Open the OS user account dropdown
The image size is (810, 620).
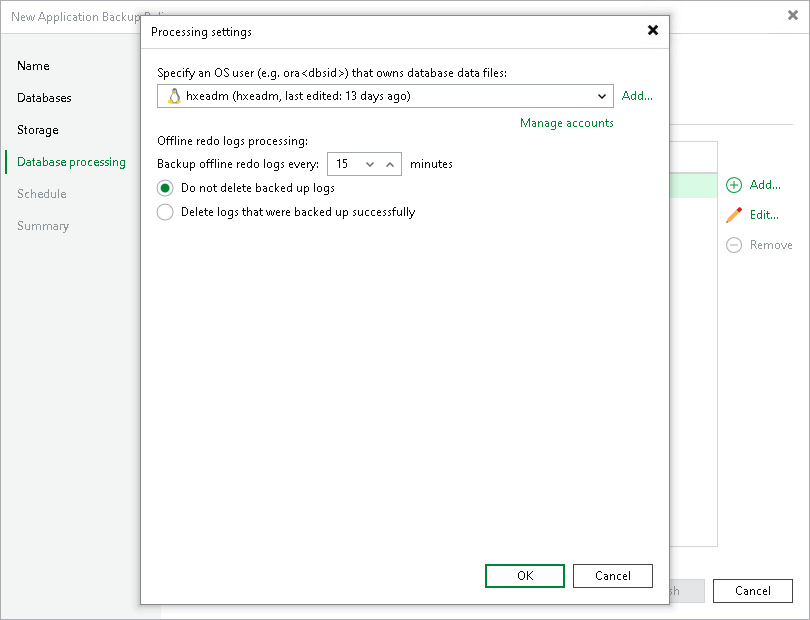[602, 96]
